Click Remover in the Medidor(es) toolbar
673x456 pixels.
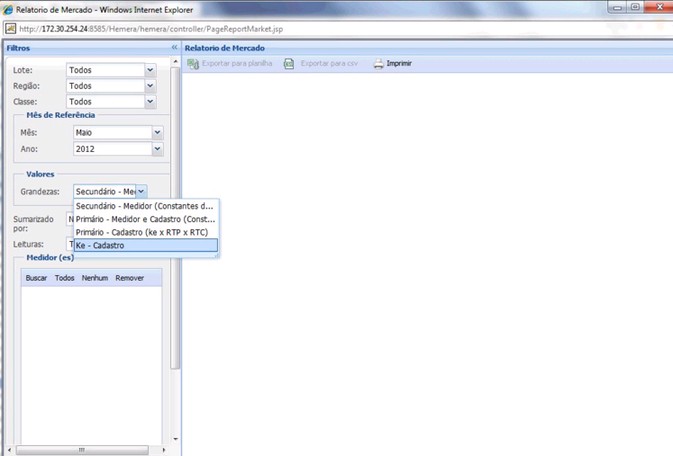tap(130, 277)
